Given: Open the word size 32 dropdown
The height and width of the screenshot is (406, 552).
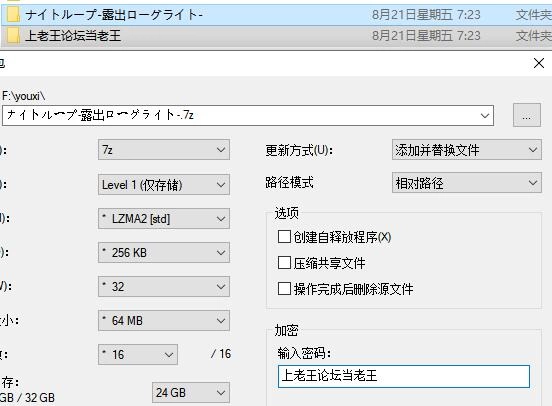Looking at the screenshot, I should point(164,287).
